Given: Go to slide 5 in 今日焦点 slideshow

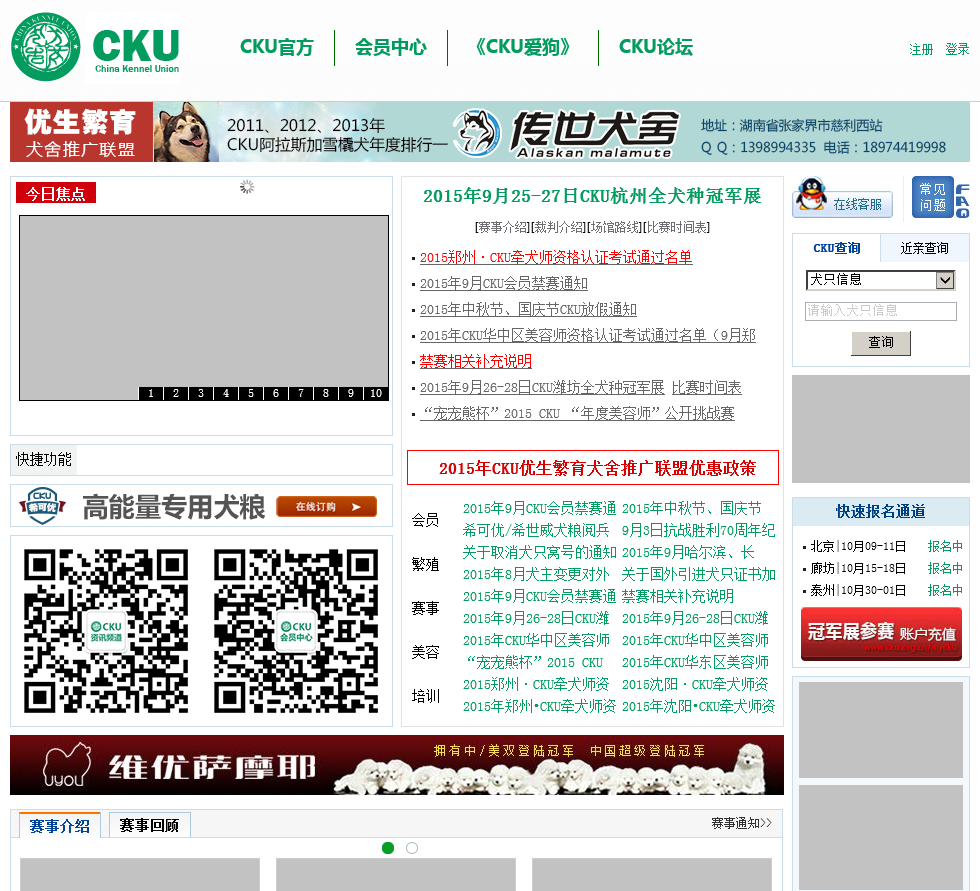Looking at the screenshot, I should [251, 394].
